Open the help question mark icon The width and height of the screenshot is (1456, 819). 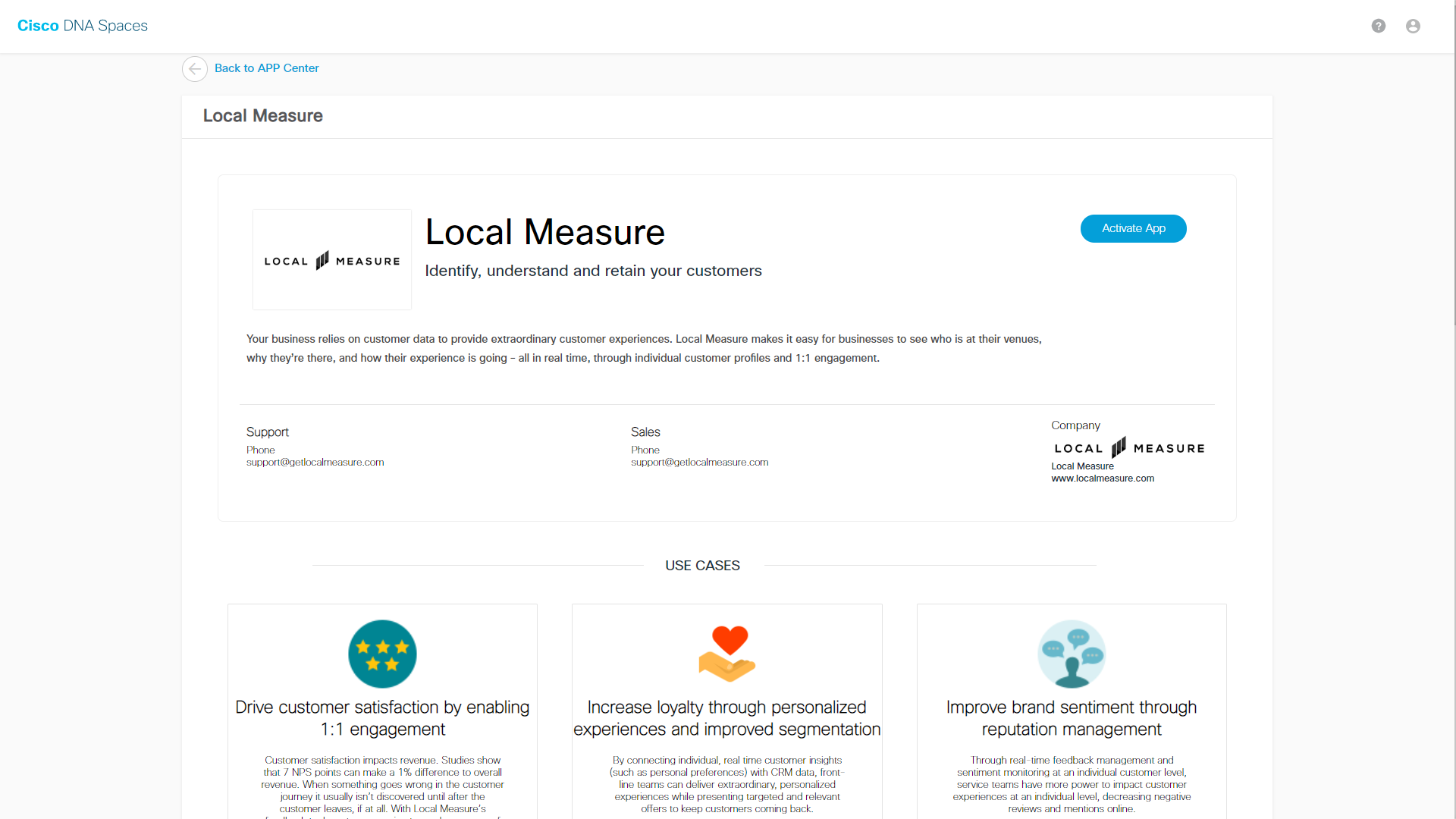pyautogui.click(x=1379, y=26)
